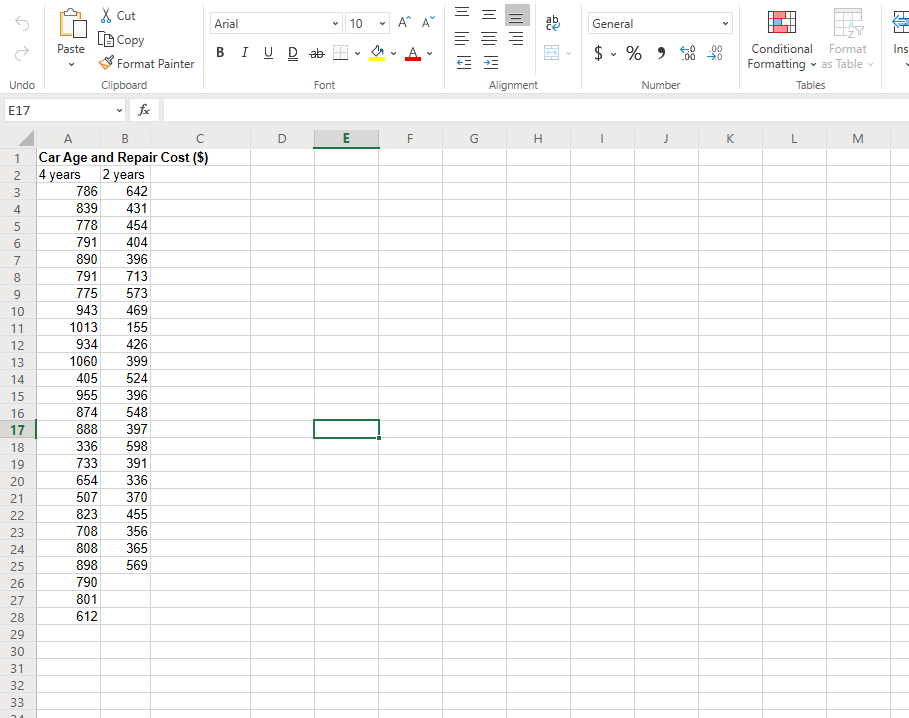Open the font size dropdown

(x=380, y=22)
